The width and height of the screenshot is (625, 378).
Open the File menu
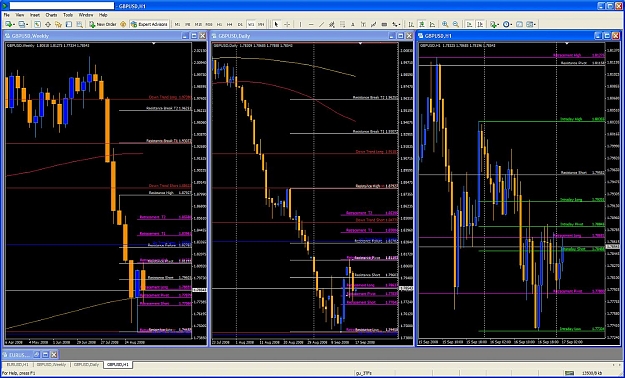(x=7, y=15)
